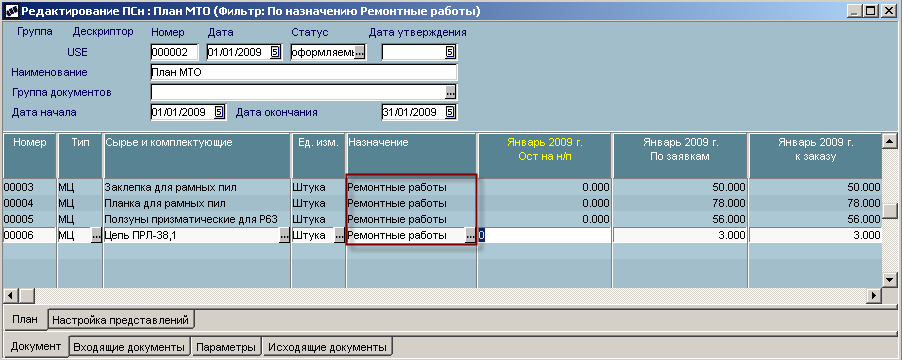
Task: Click the Цепь ПРЛ-38,1 cell
Action: coord(192,236)
